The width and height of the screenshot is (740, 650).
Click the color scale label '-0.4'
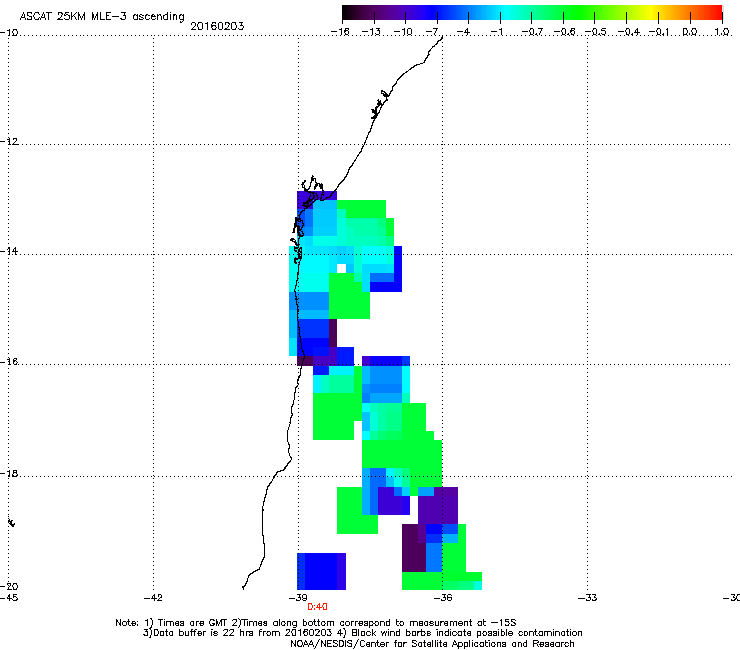[628, 32]
